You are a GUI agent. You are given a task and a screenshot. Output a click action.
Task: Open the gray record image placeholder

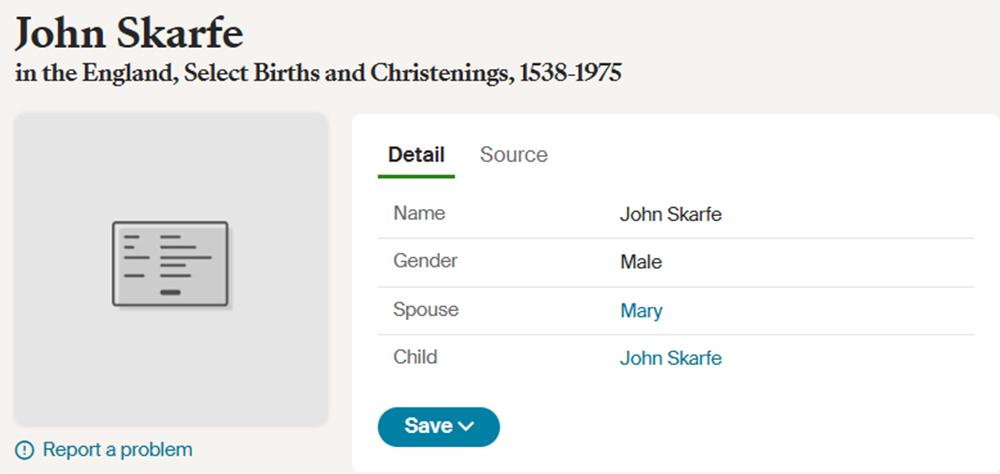171,269
